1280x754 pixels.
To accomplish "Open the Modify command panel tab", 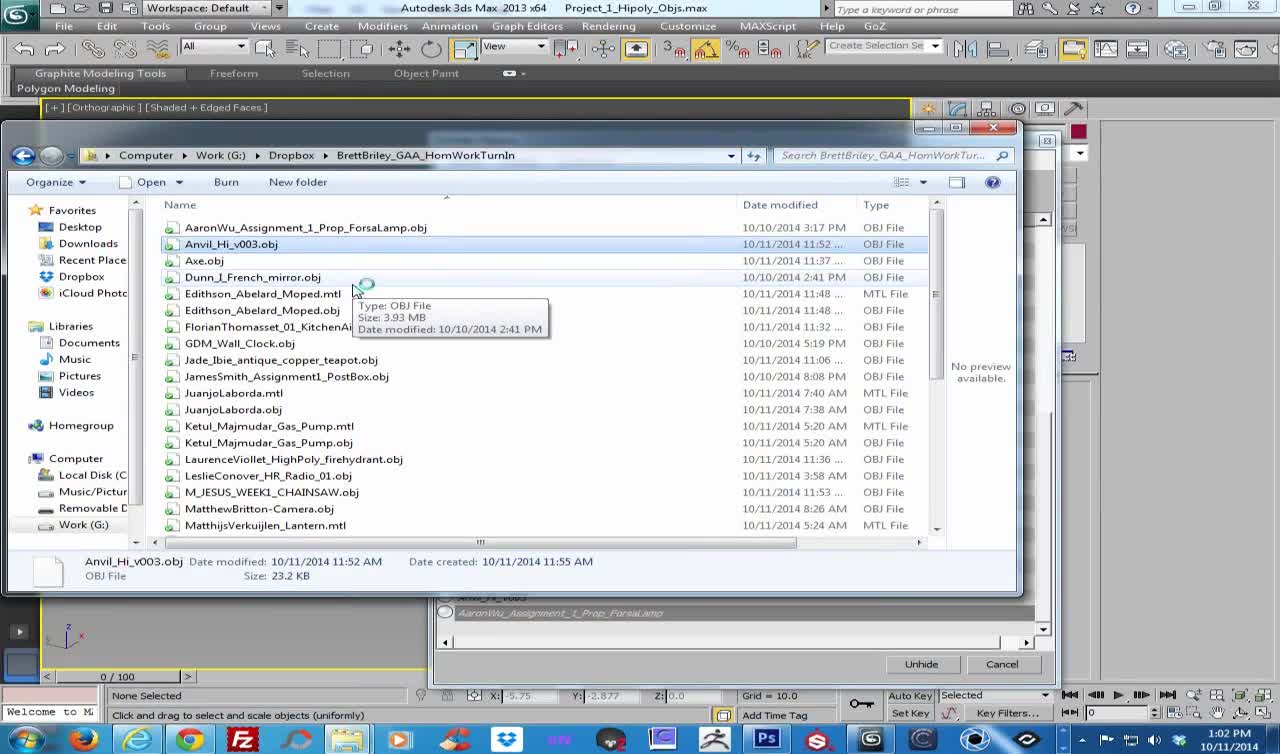I will click(x=958, y=109).
